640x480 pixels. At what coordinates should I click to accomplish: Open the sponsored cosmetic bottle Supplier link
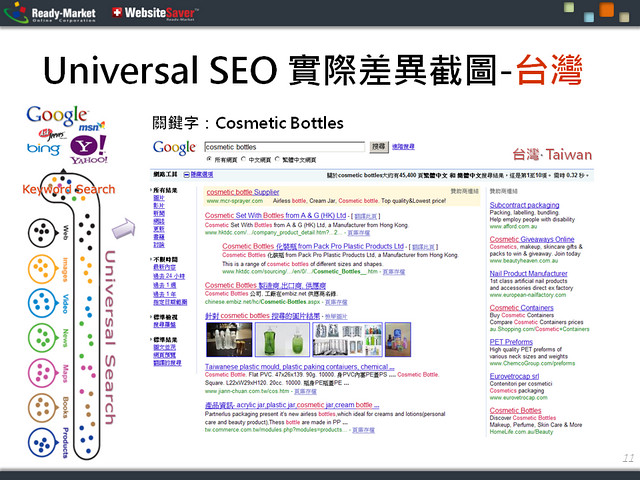click(x=243, y=192)
